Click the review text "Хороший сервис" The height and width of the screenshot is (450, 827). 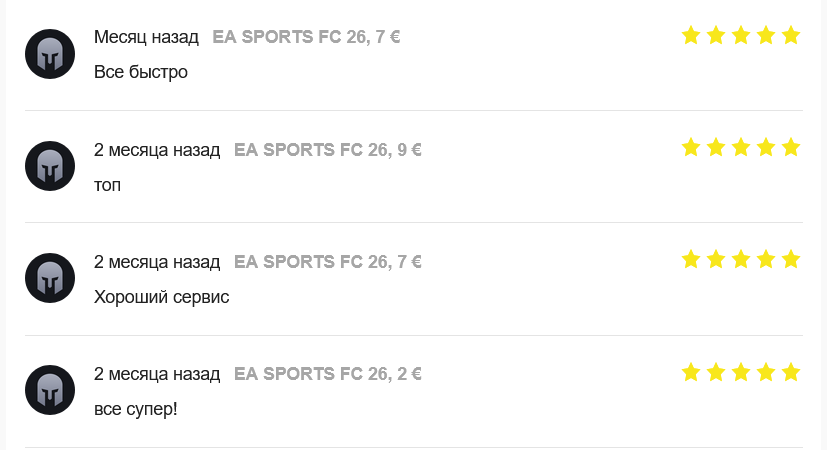[161, 297]
